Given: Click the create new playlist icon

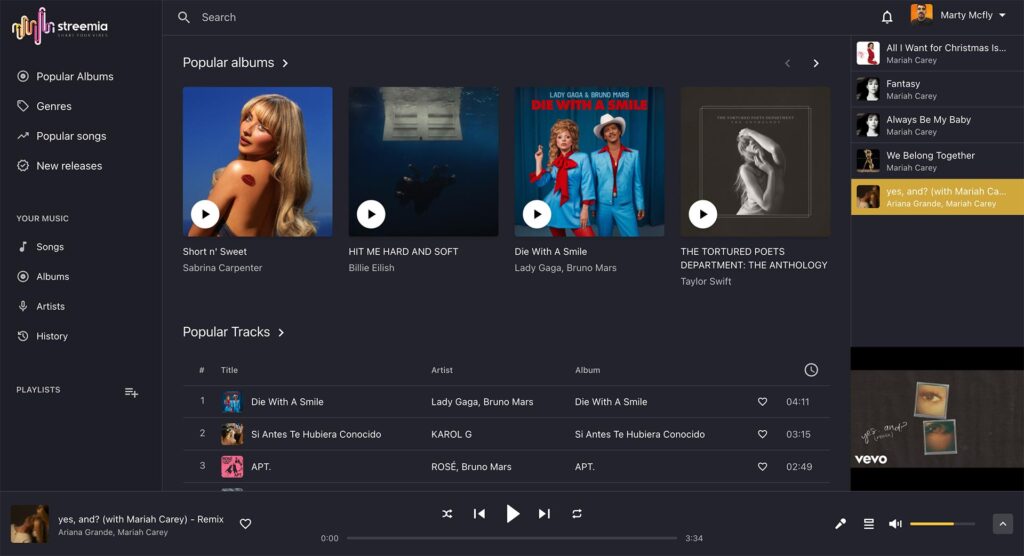Looking at the screenshot, I should click(x=131, y=392).
